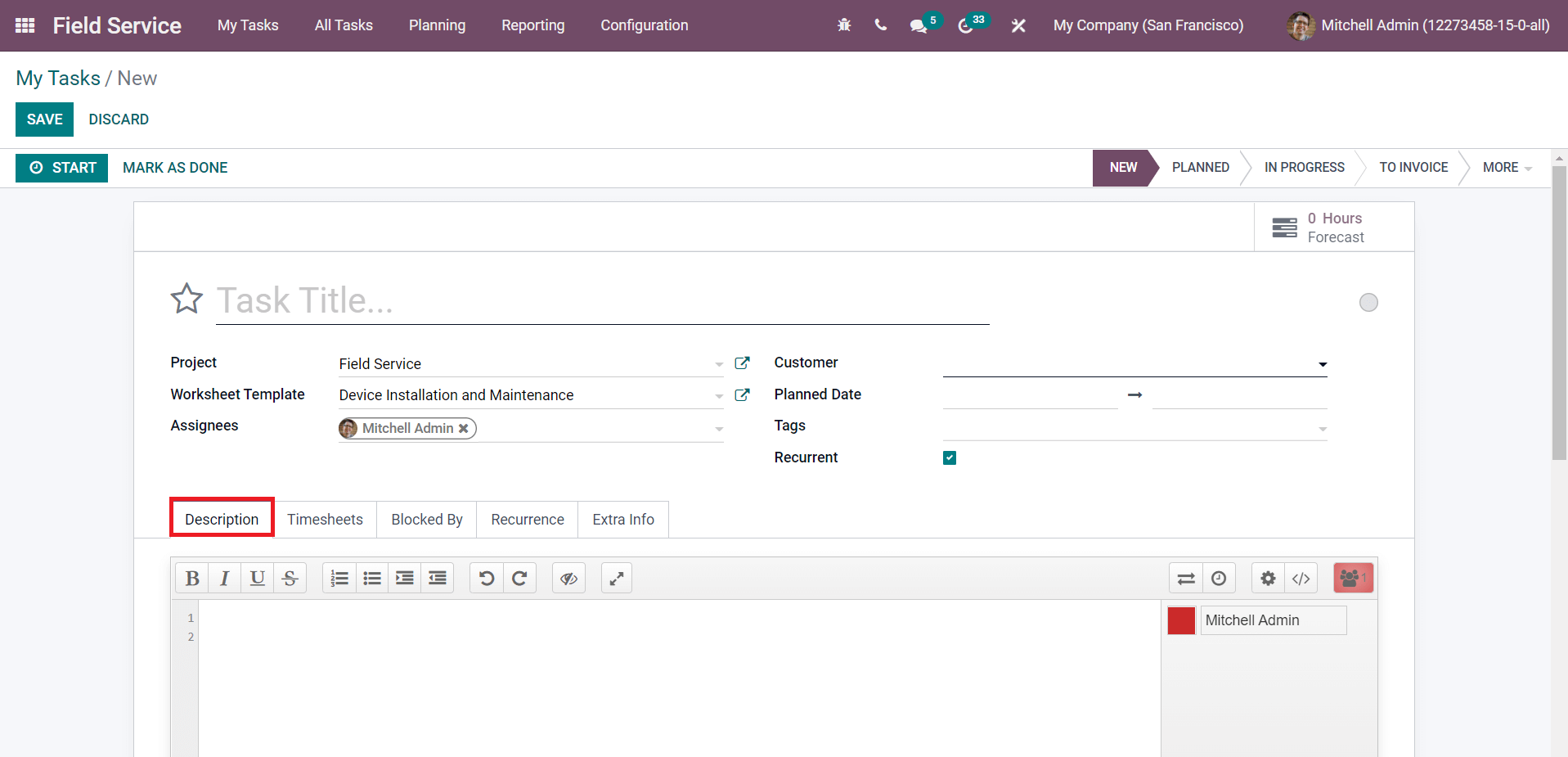Open the phone VoIP icon

[880, 25]
